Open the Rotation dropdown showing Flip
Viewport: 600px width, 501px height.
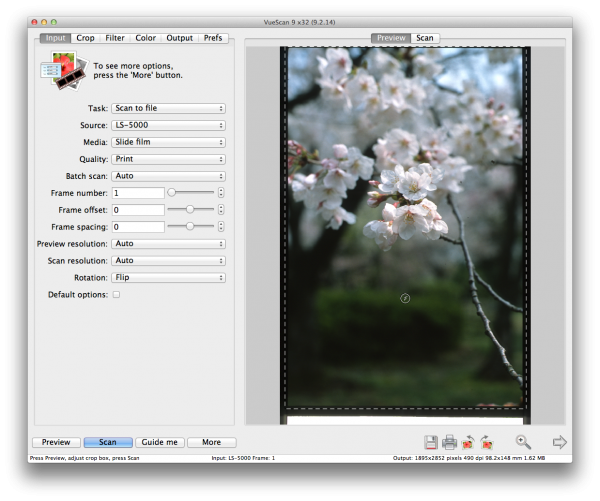click(168, 277)
